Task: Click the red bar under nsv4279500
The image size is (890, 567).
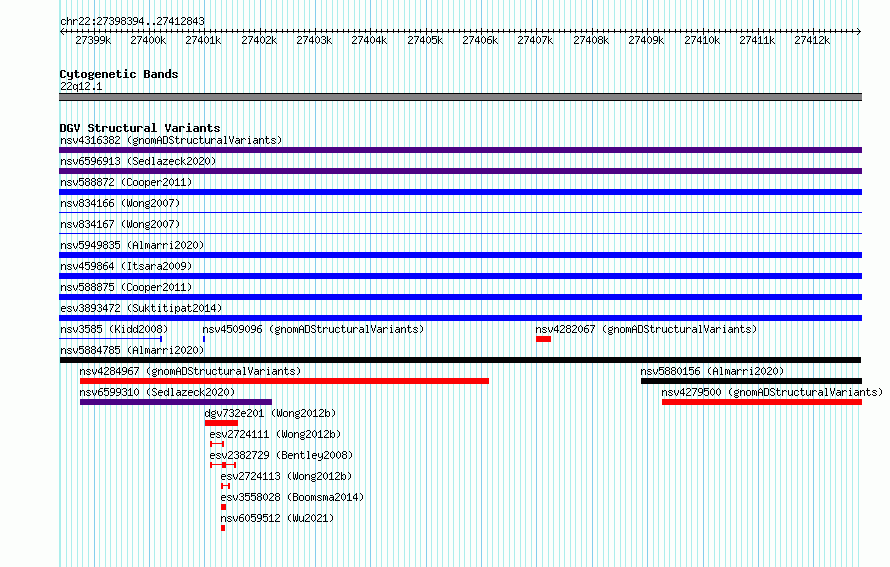Action: tap(762, 402)
